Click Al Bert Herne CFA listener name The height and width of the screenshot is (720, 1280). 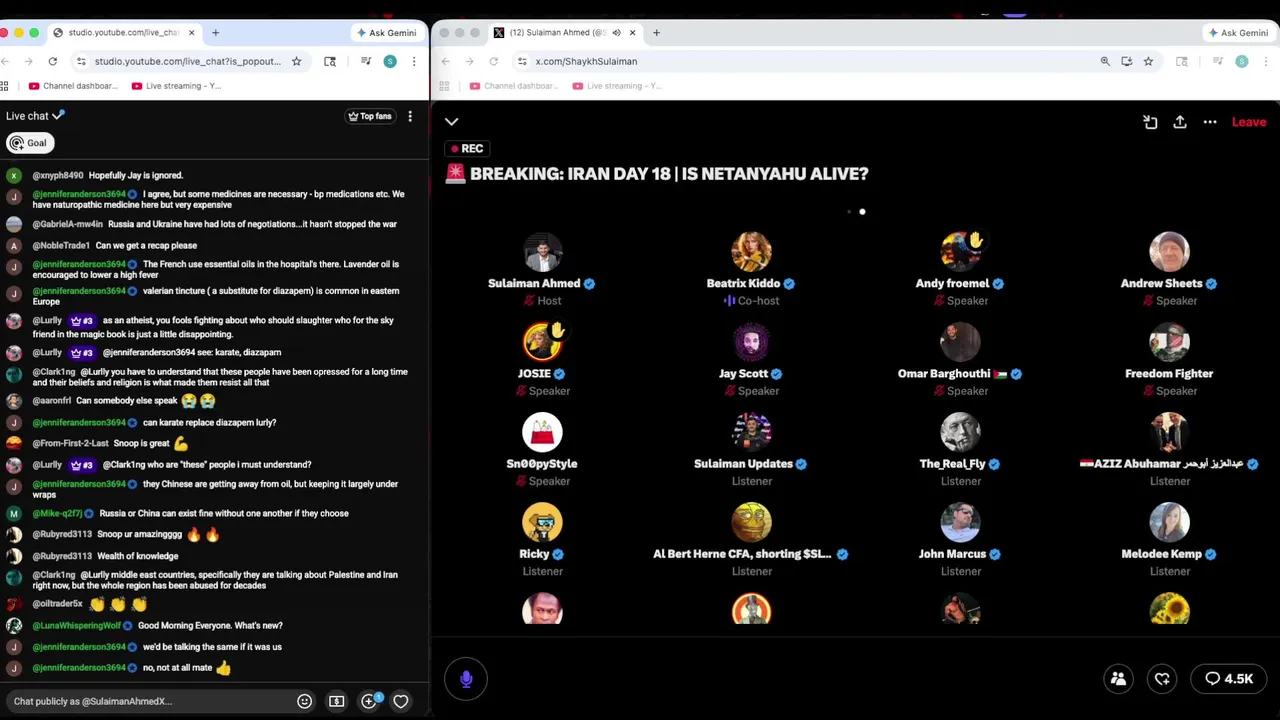pyautogui.click(x=742, y=554)
